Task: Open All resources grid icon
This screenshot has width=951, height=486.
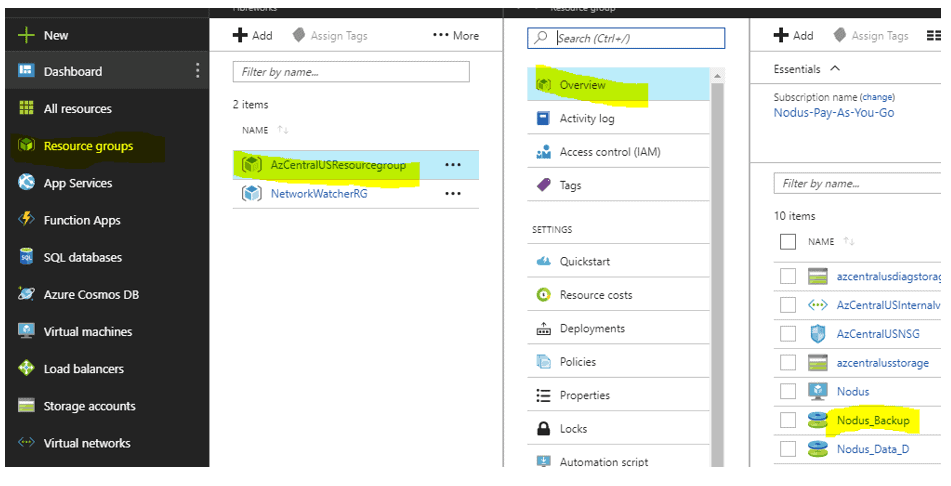Action: pos(26,108)
